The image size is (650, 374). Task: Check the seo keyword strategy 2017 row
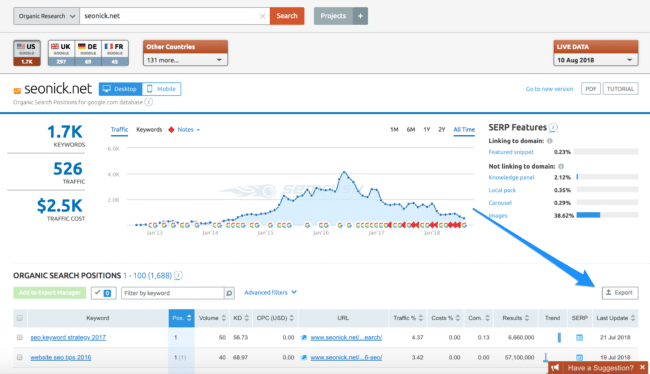[x=19, y=338]
